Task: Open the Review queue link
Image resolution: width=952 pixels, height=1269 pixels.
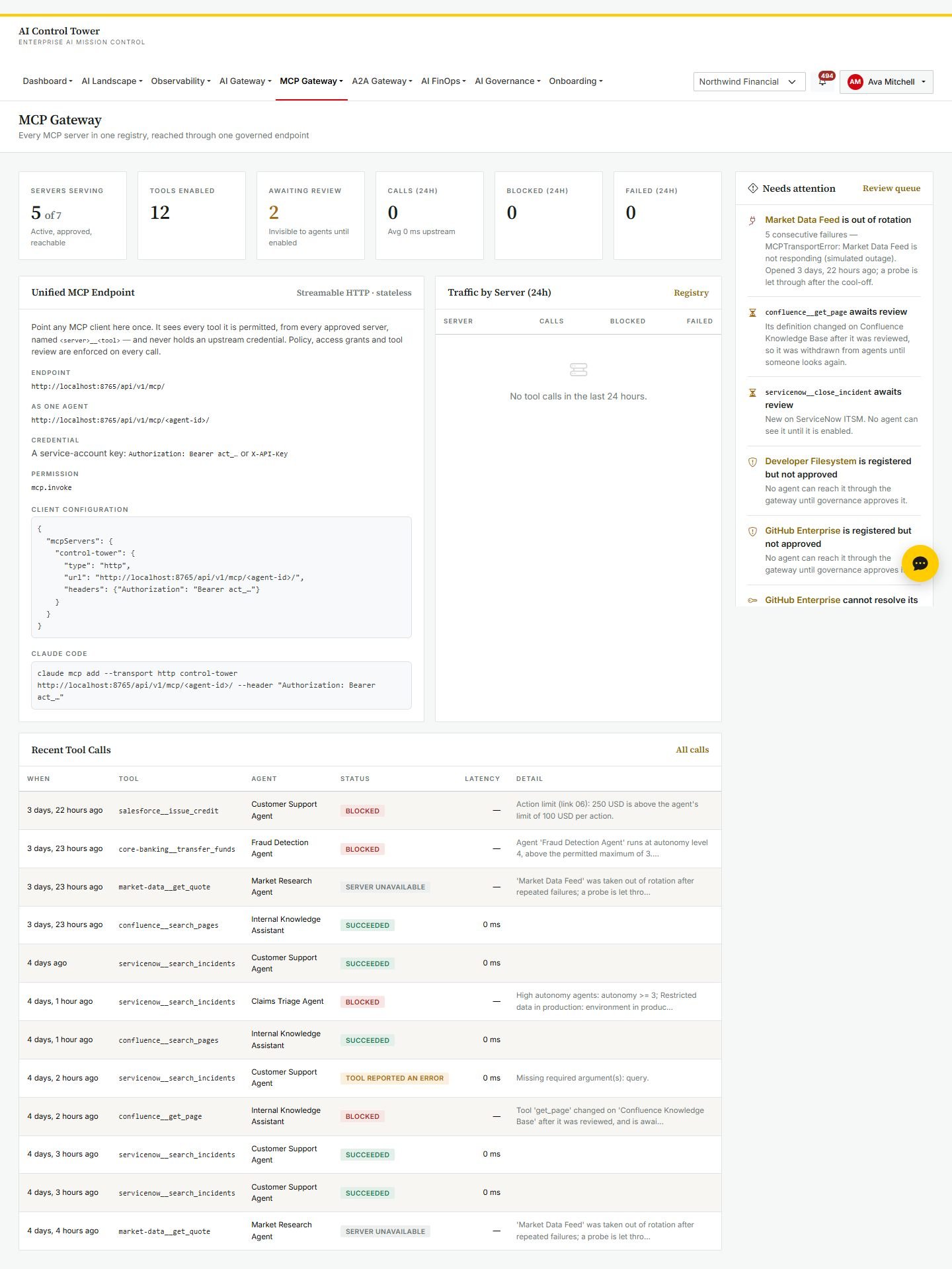Action: pos(891,188)
